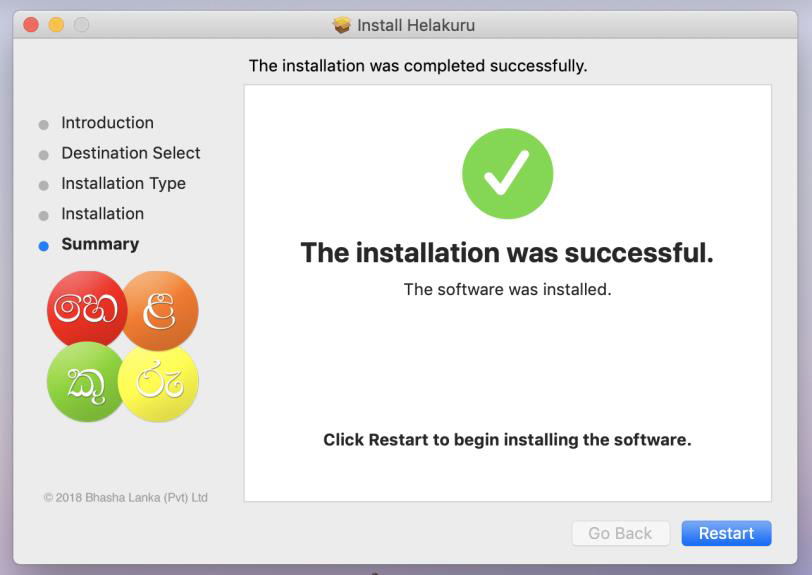Viewport: 812px width, 575px height.
Task: Click the blue bullet beside Summary
Action: [44, 246]
